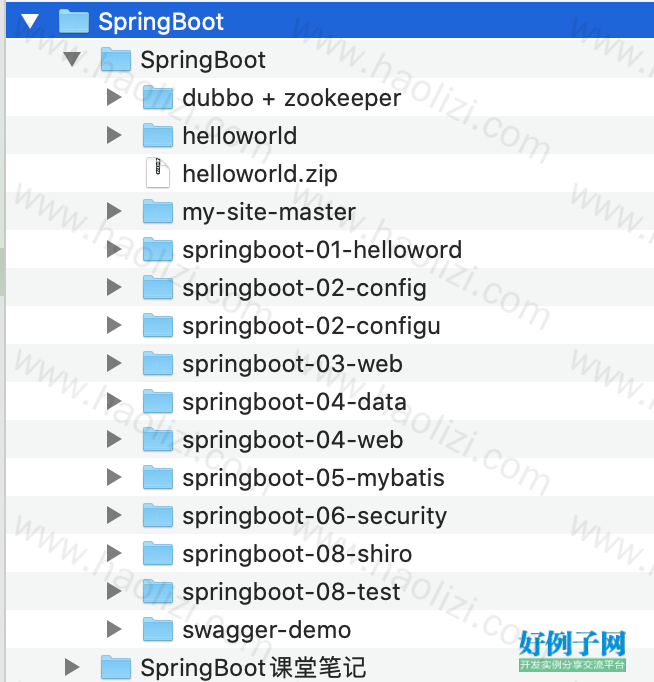Image resolution: width=654 pixels, height=682 pixels.
Task: Select the 'springboot-04-web' name
Action: (293, 440)
